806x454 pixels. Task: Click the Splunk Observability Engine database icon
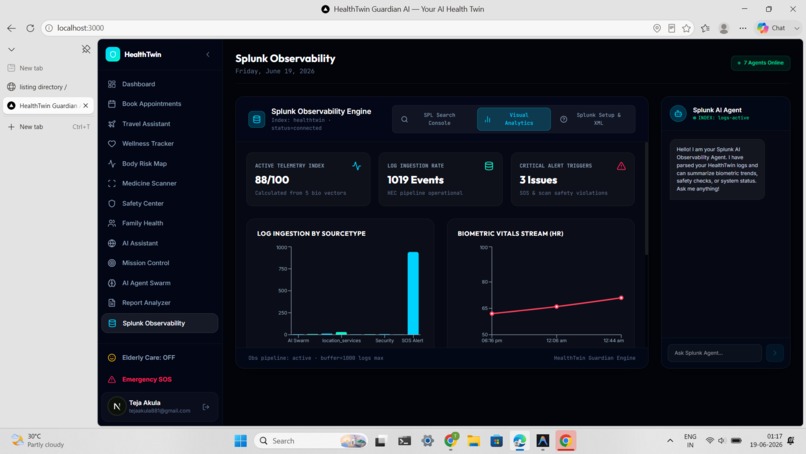click(x=257, y=119)
